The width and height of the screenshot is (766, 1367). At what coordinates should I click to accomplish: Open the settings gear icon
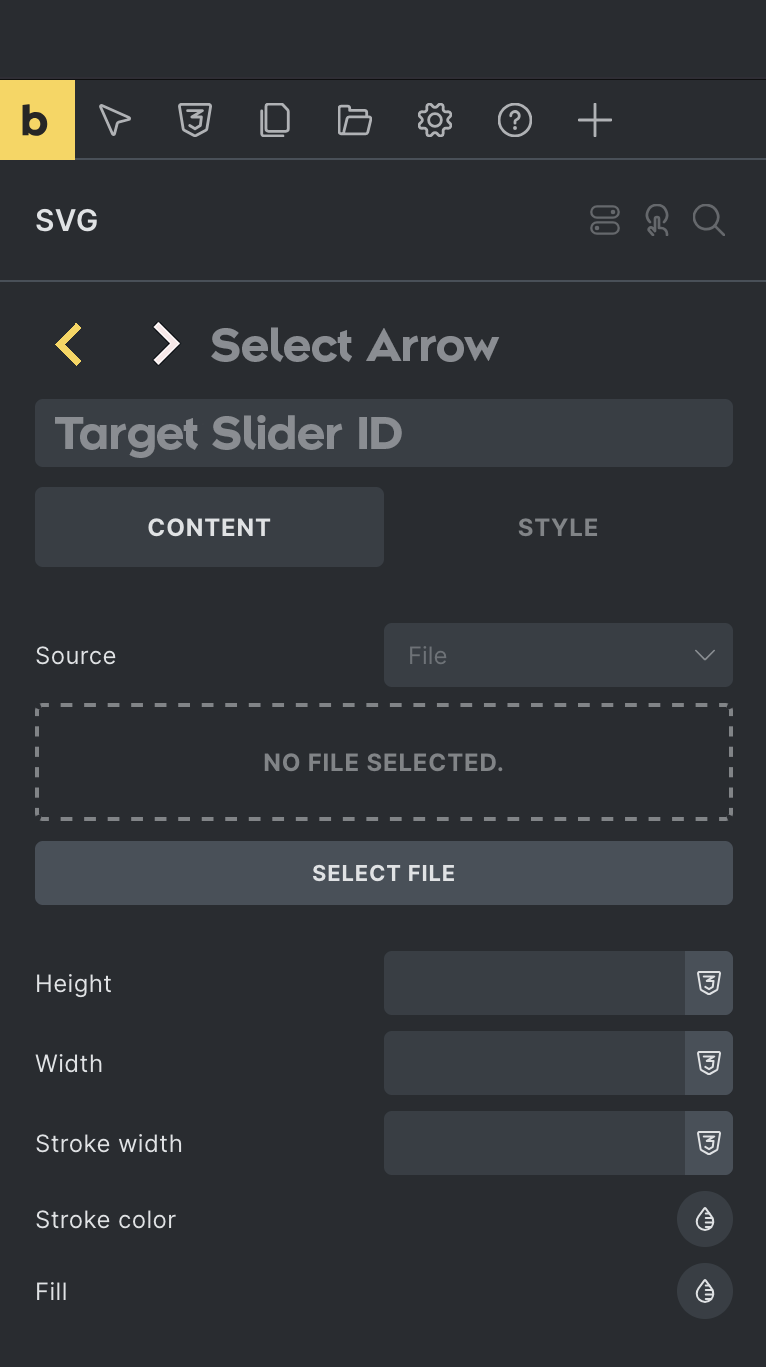coord(434,119)
